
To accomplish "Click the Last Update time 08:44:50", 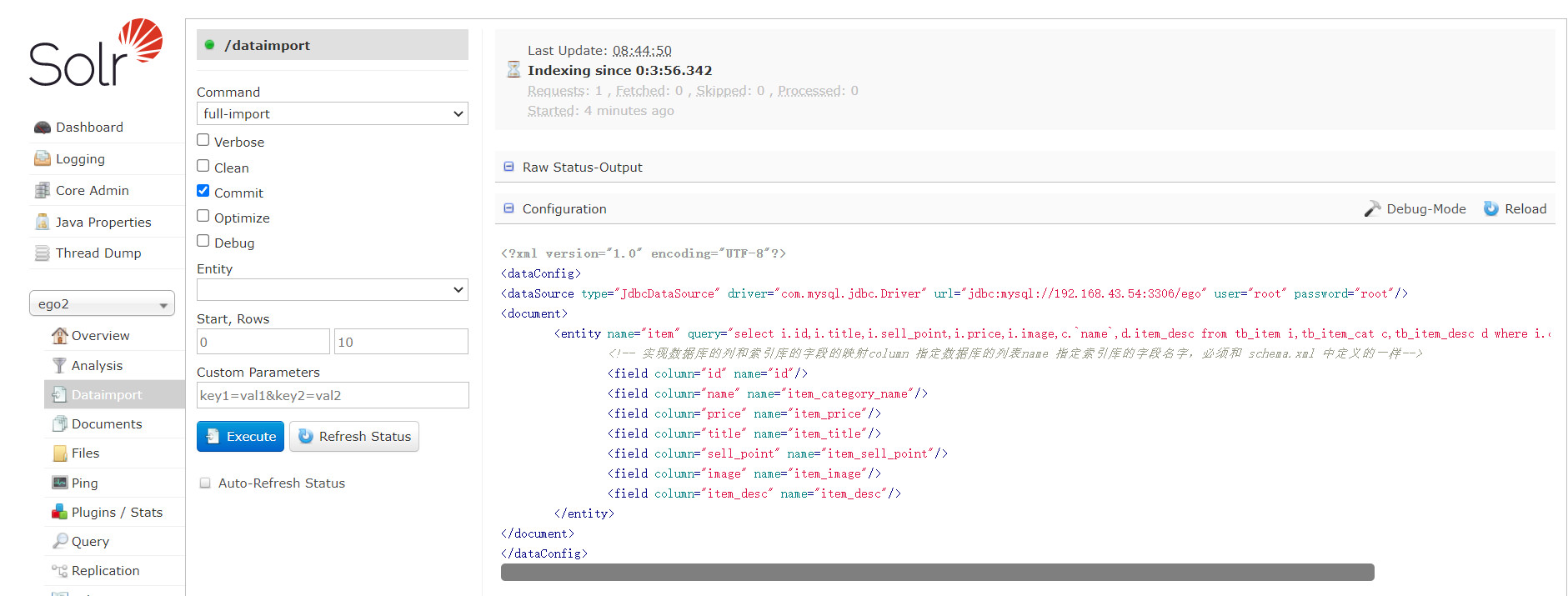I will [642, 50].
